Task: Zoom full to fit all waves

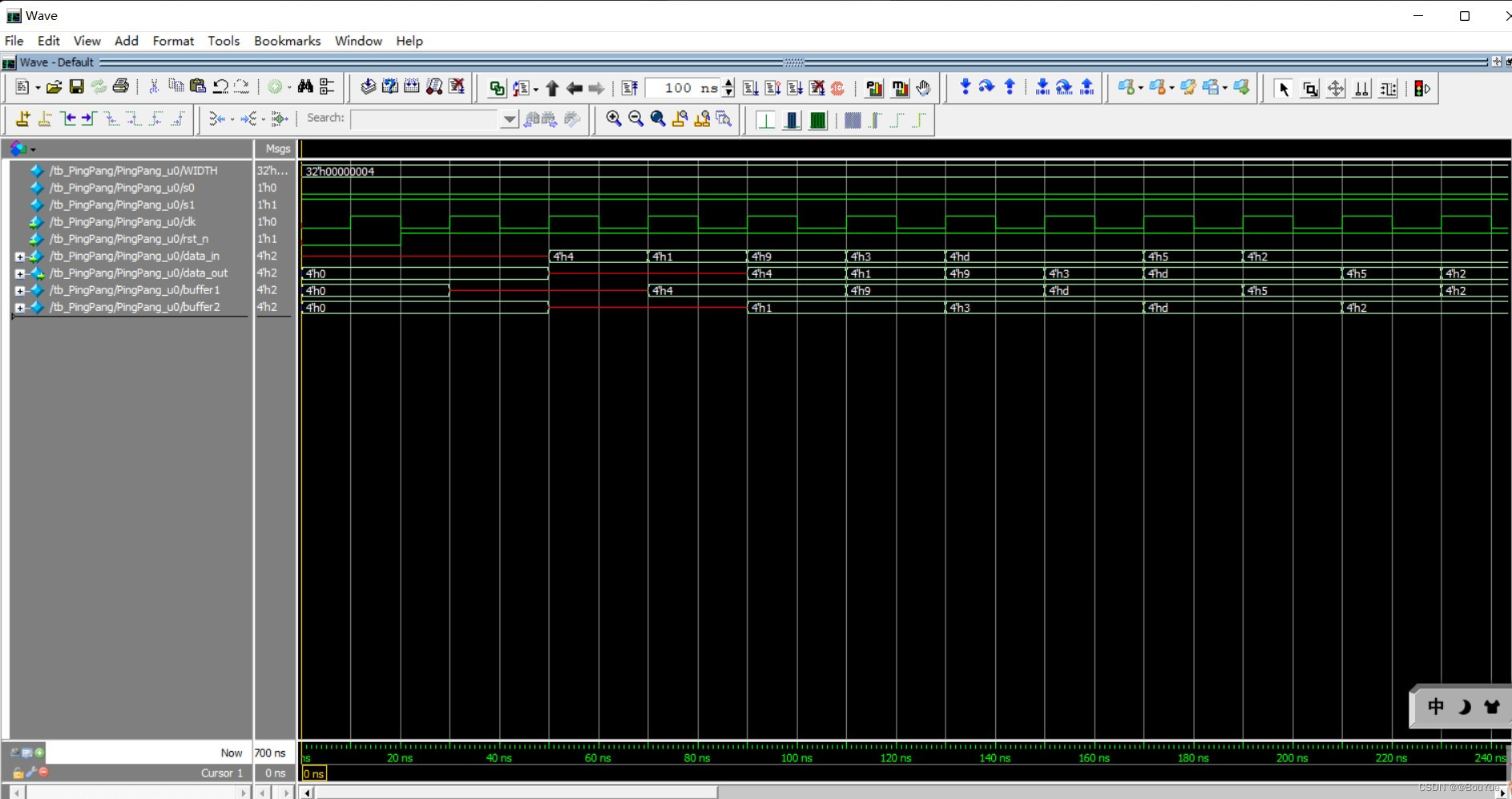Action: (x=659, y=118)
